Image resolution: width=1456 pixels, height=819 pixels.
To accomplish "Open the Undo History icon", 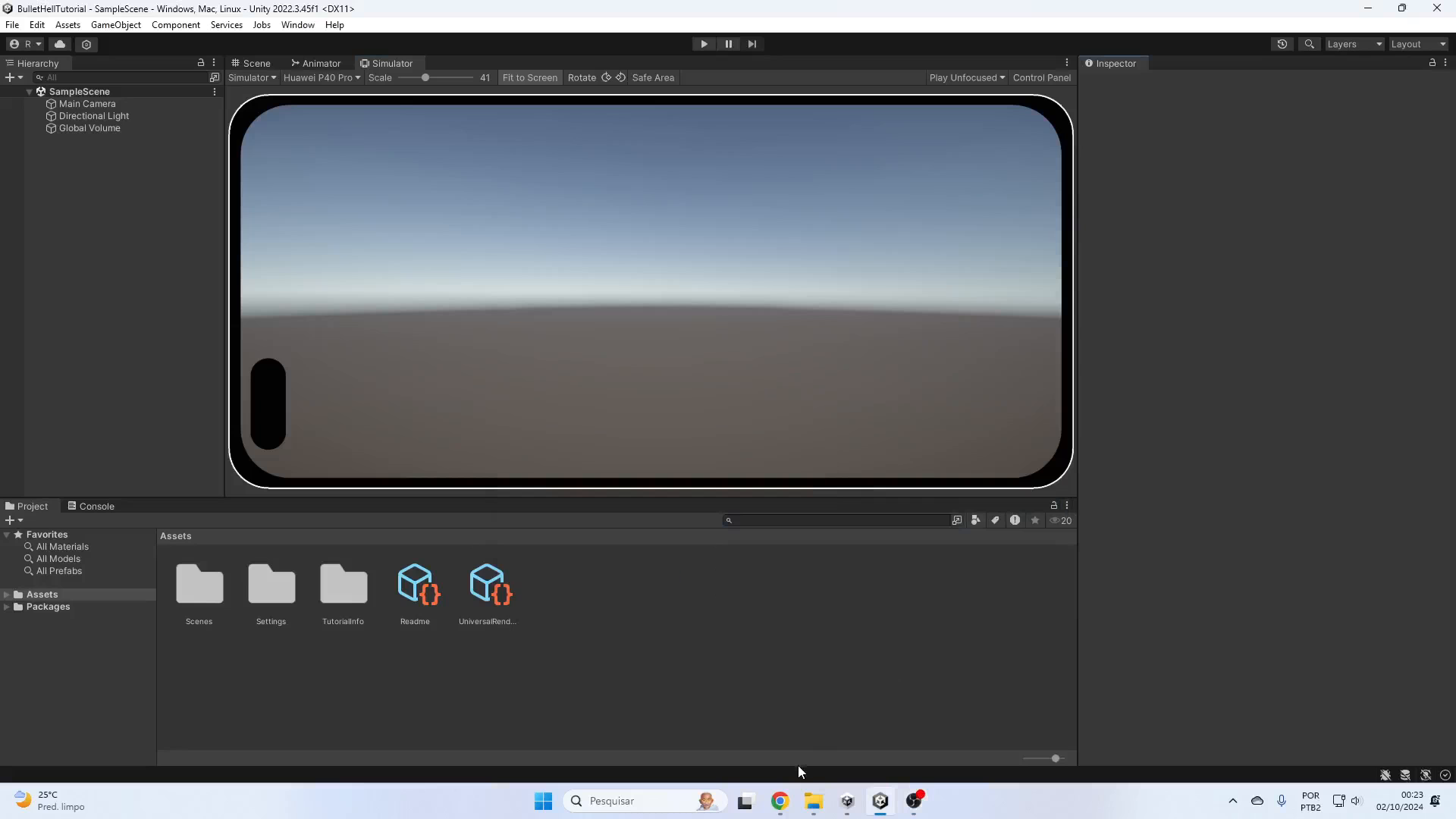I will point(1282,44).
